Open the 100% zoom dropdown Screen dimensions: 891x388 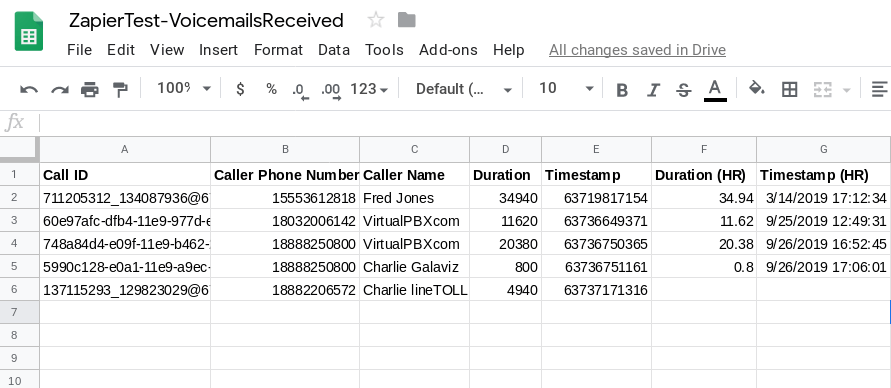[x=184, y=89]
